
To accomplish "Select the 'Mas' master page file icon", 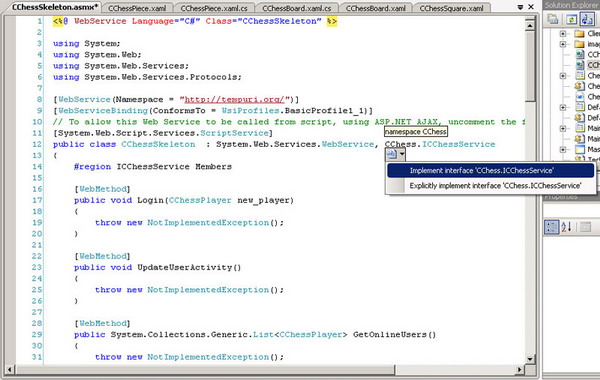I will coord(580,149).
